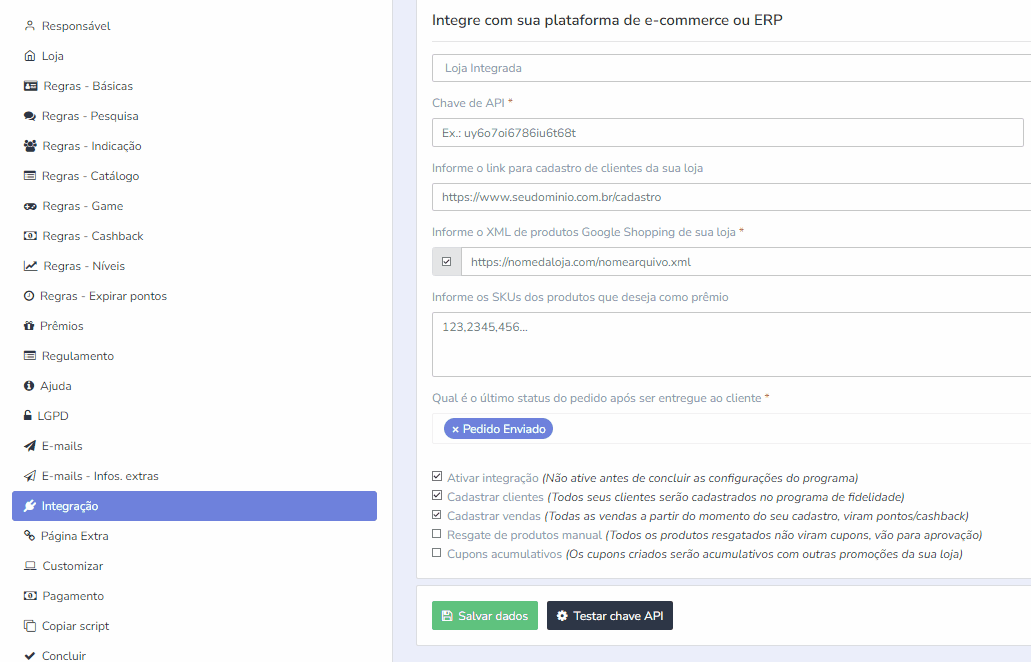The width and height of the screenshot is (1031, 662).
Task: Toggle the Ativar integração checkbox
Action: [437, 476]
